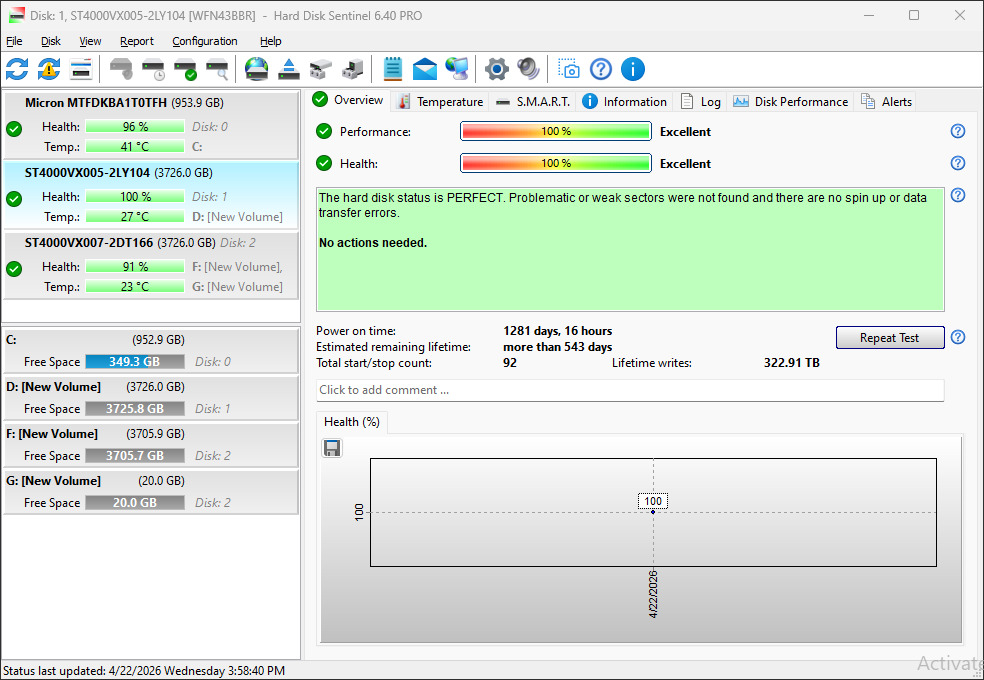Click the disk with open drawer icon
This screenshot has width=984, height=680.
click(x=321, y=69)
